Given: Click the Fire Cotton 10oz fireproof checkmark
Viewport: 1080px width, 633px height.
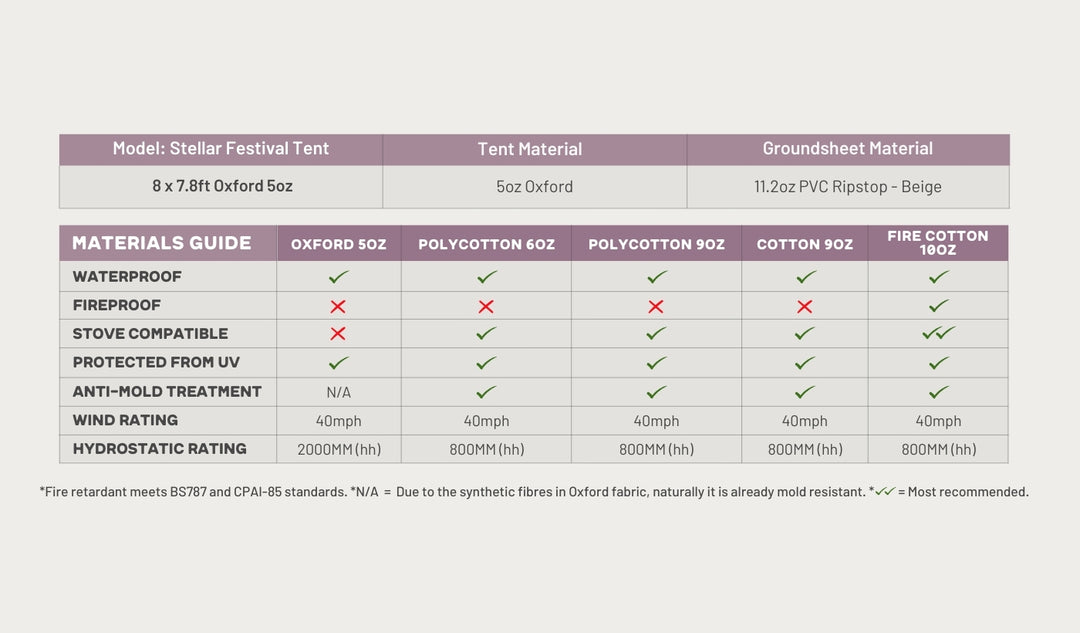Looking at the screenshot, I should [938, 306].
